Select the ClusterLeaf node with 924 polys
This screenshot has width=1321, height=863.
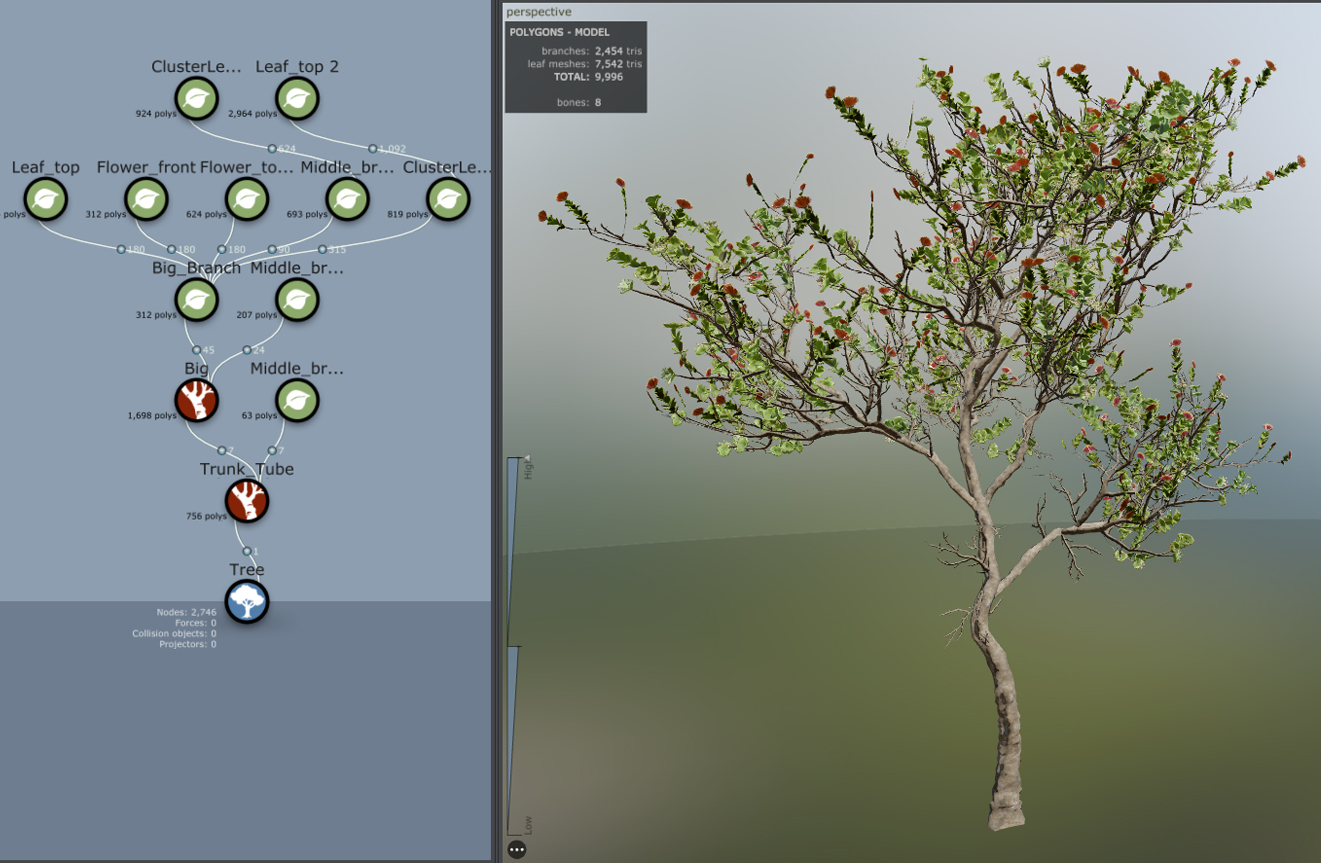[x=196, y=100]
